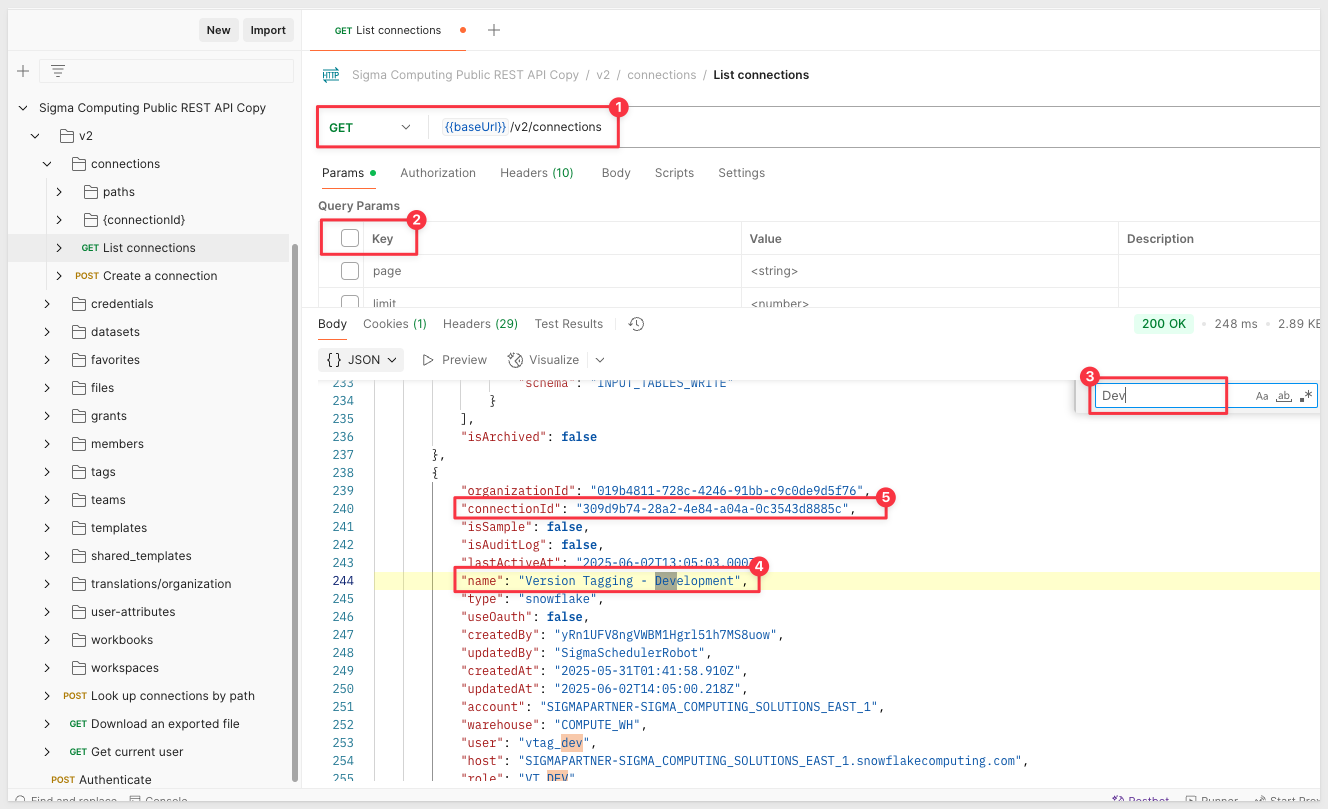Open the request Body tab
The image size is (1328, 809).
(x=616, y=173)
